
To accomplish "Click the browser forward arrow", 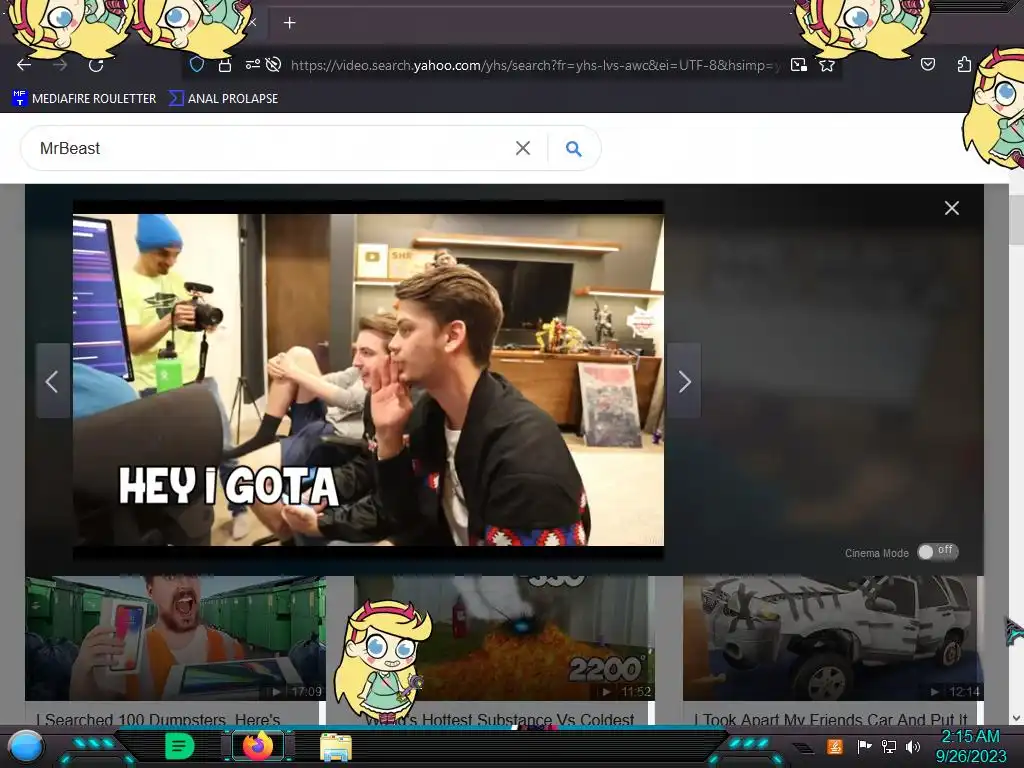I will [60, 65].
